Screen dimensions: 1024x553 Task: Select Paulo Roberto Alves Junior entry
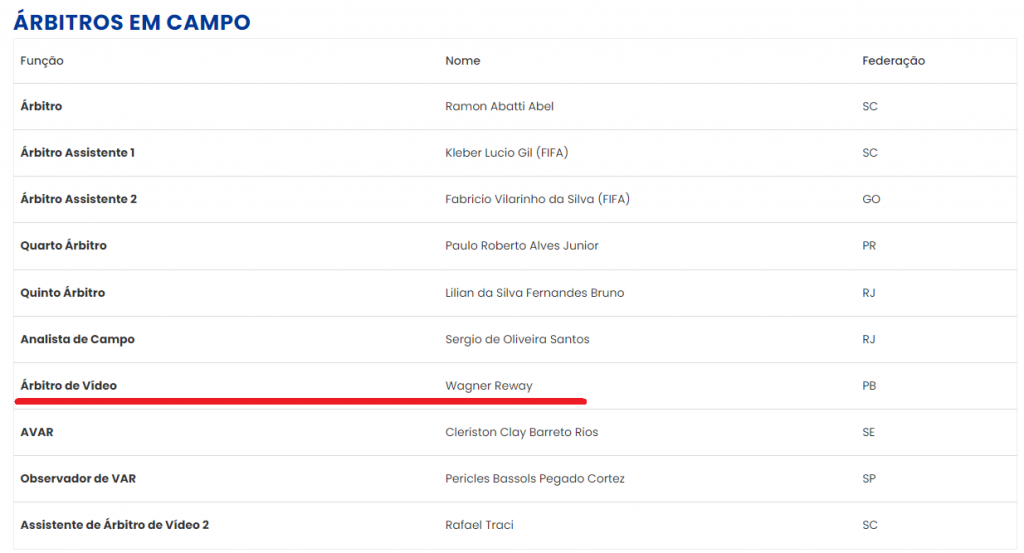tap(522, 245)
